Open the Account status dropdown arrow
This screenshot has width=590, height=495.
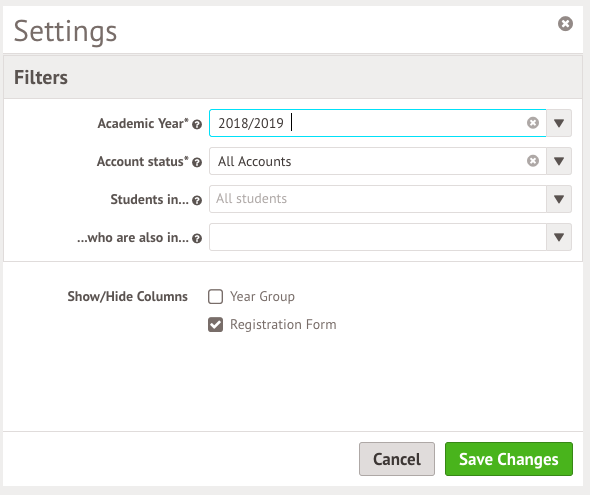click(559, 161)
